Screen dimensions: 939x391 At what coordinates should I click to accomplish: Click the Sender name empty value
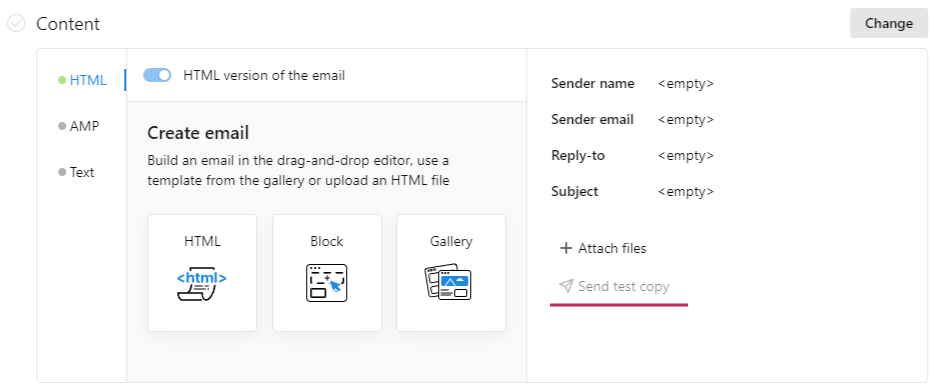[686, 84]
